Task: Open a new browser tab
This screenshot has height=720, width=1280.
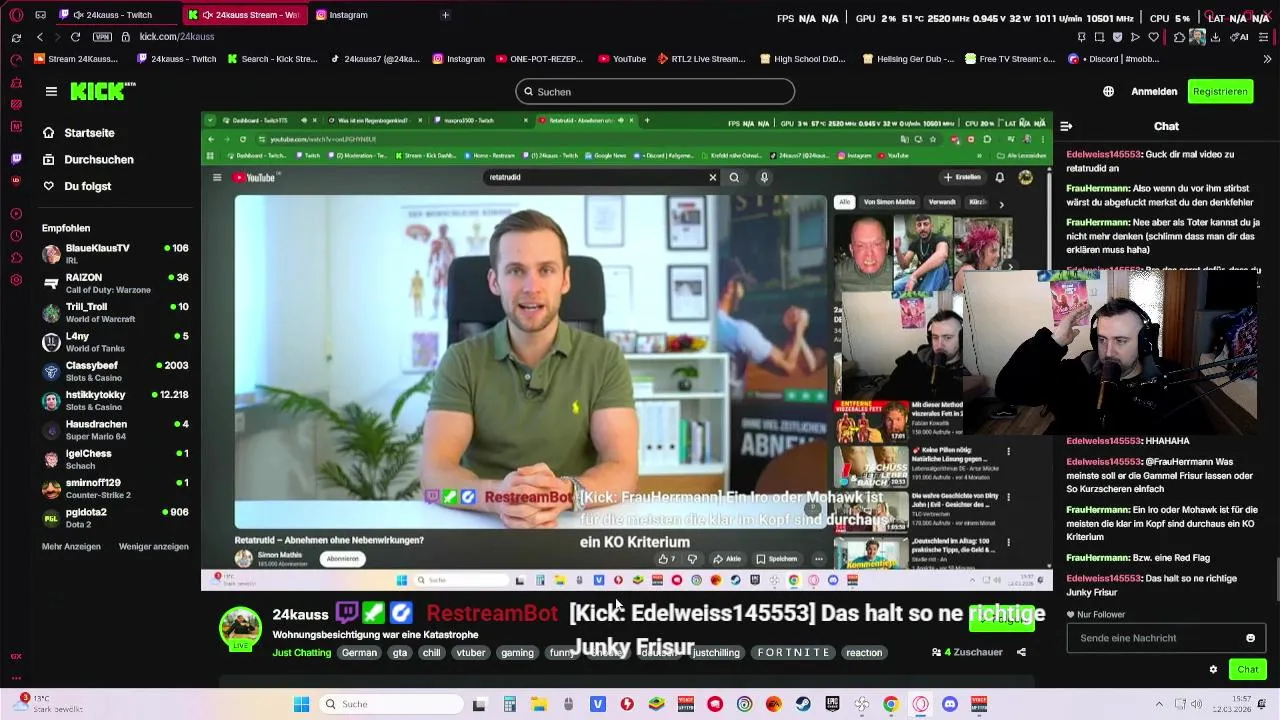Action: 445,15
